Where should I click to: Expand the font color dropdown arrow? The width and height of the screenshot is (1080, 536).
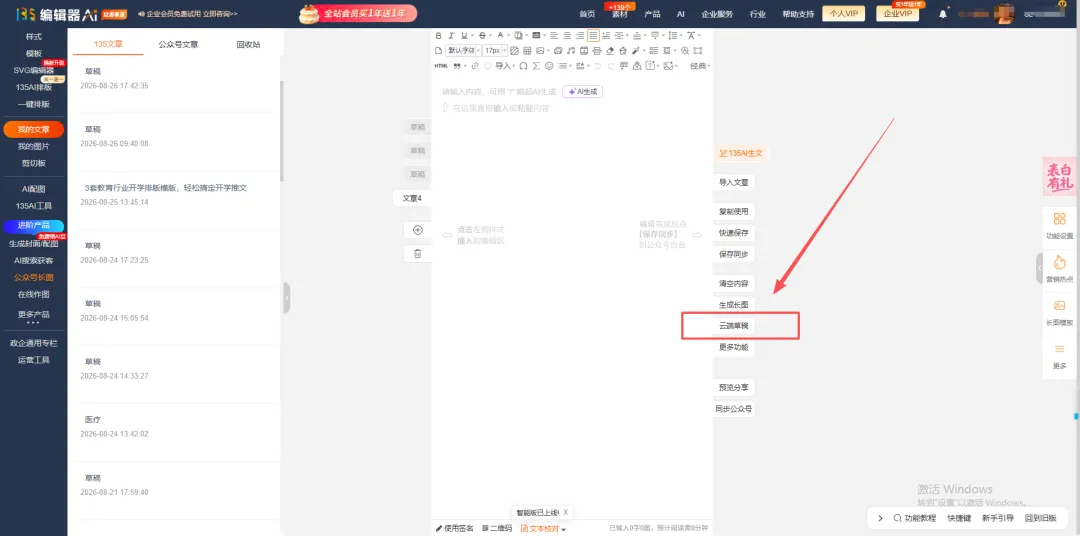pyautogui.click(x=508, y=35)
